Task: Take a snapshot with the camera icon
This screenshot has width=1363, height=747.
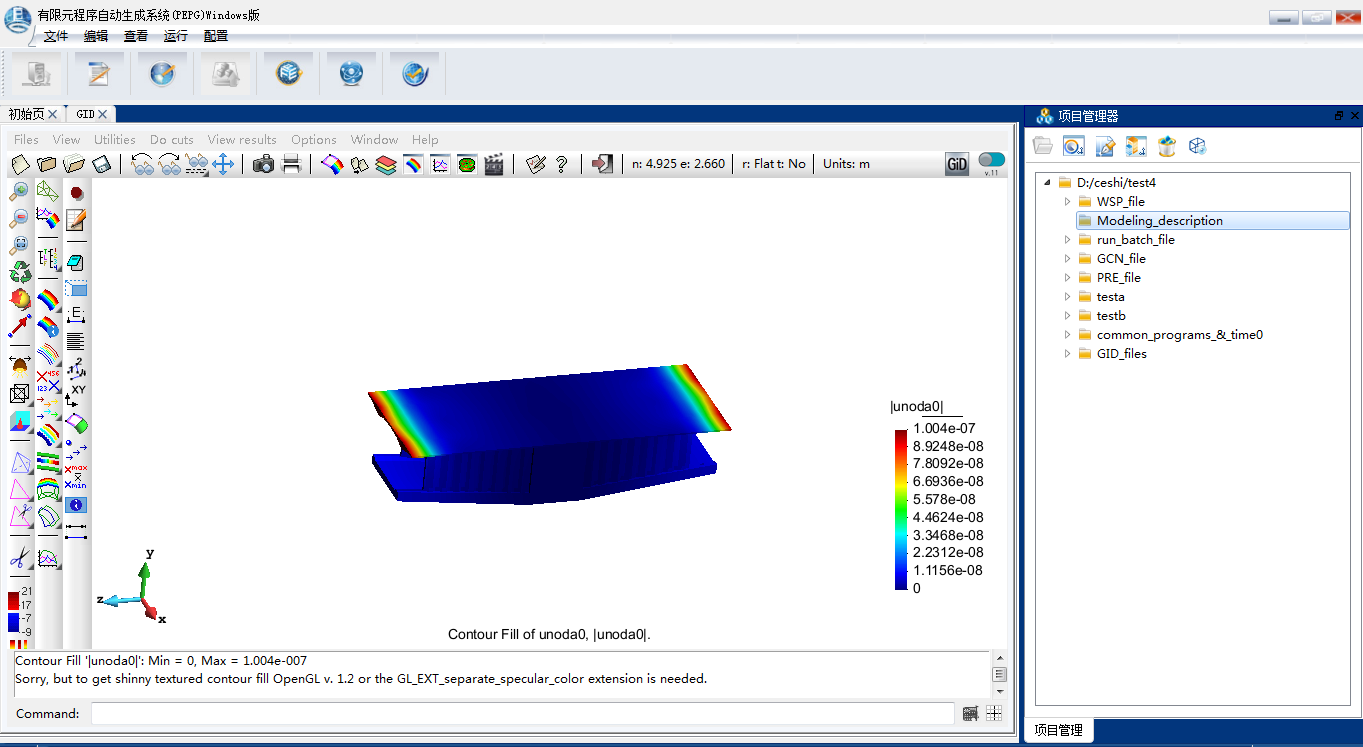Action: click(x=263, y=164)
